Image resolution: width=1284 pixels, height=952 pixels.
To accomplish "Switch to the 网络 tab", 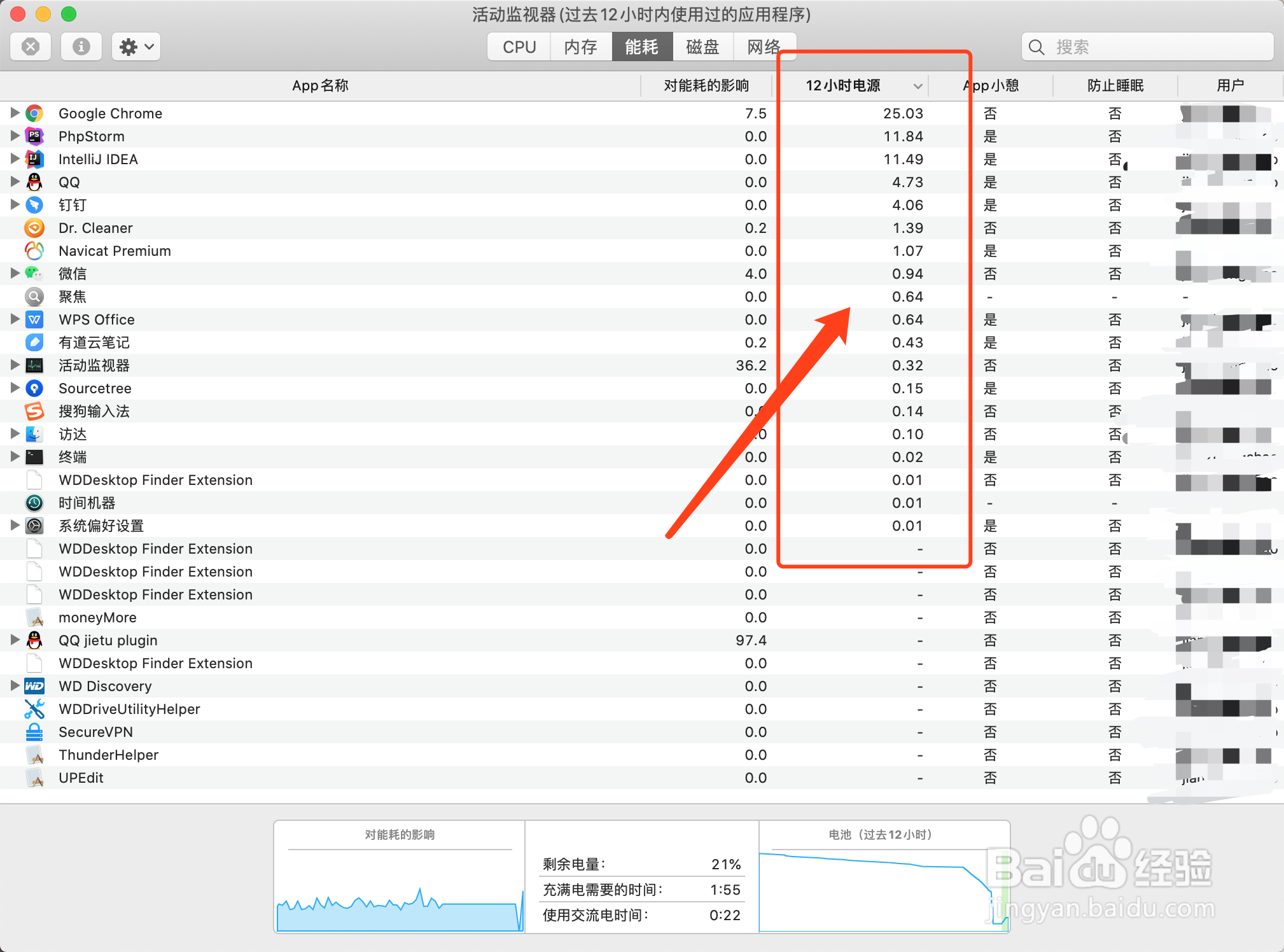I will 765,46.
